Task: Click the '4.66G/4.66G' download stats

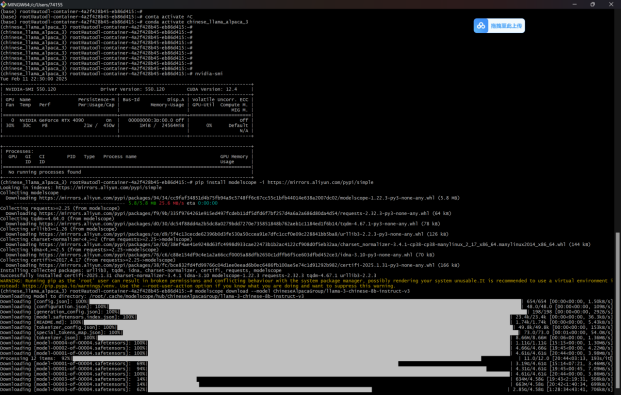Action: [532, 348]
